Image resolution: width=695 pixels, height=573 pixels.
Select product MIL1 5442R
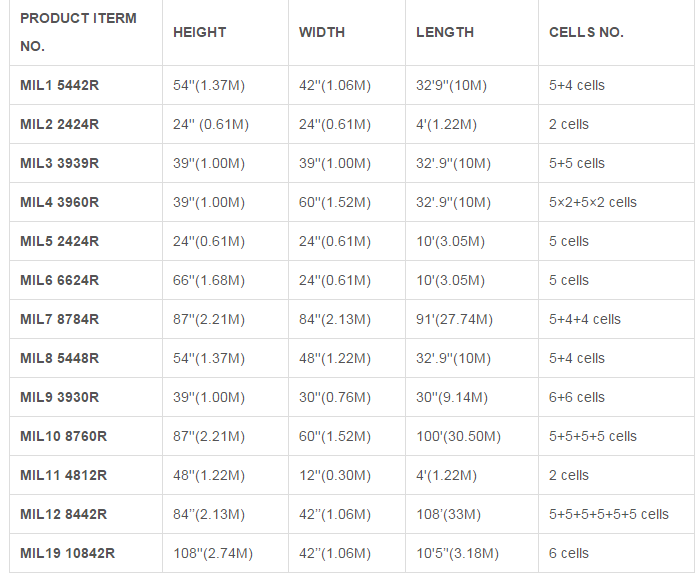click(60, 86)
